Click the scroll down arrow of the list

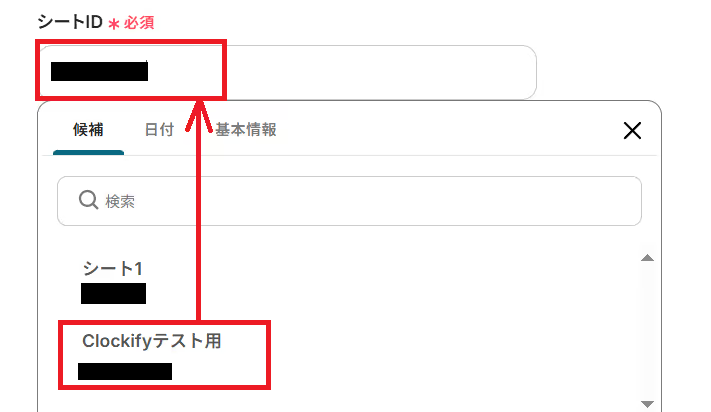pos(647,403)
